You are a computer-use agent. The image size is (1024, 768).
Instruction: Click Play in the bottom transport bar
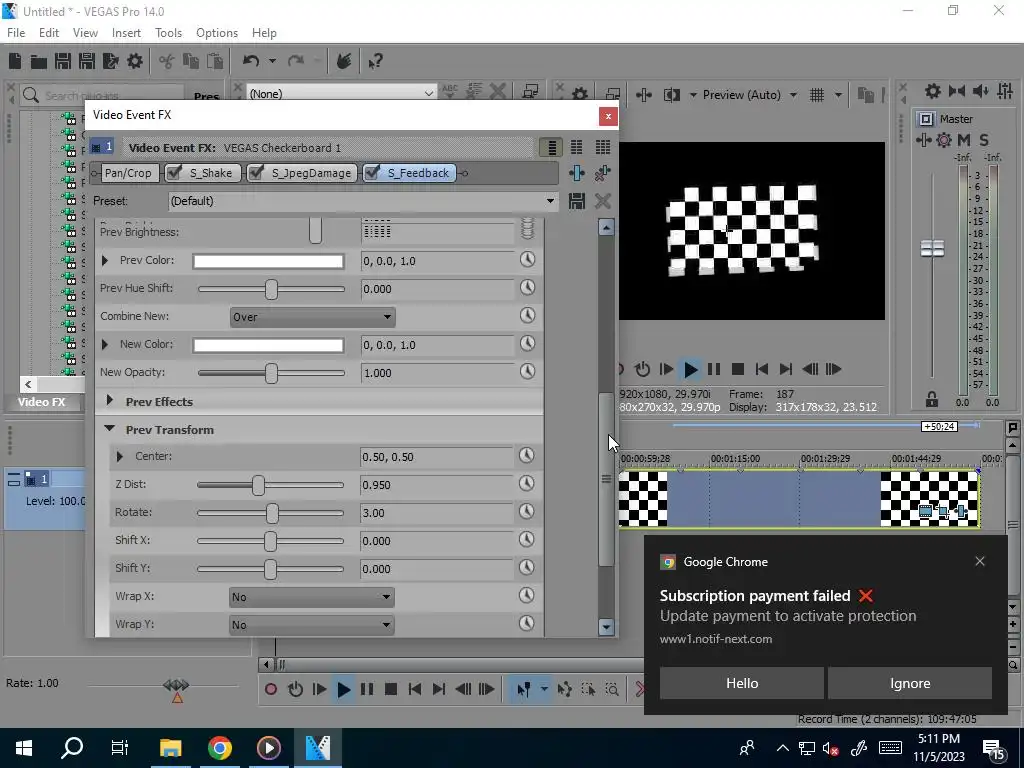(343, 689)
